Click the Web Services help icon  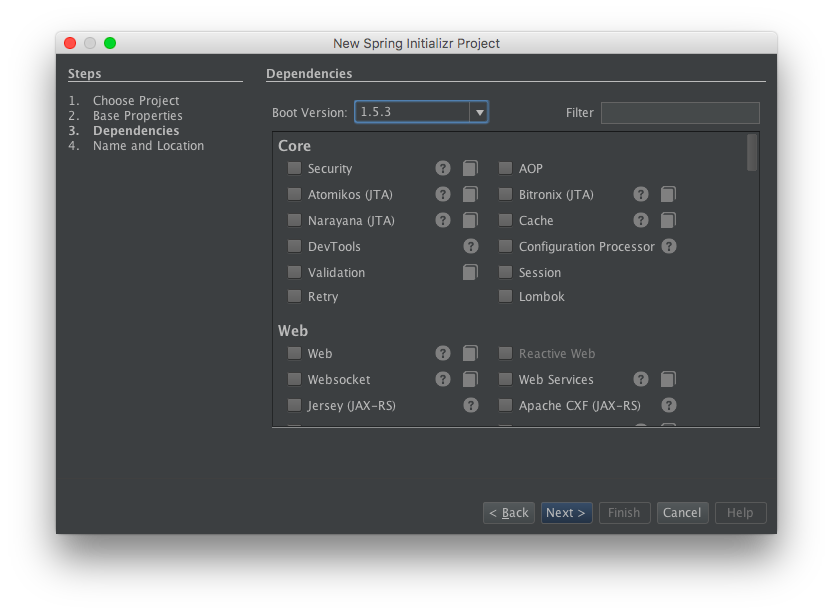point(641,379)
